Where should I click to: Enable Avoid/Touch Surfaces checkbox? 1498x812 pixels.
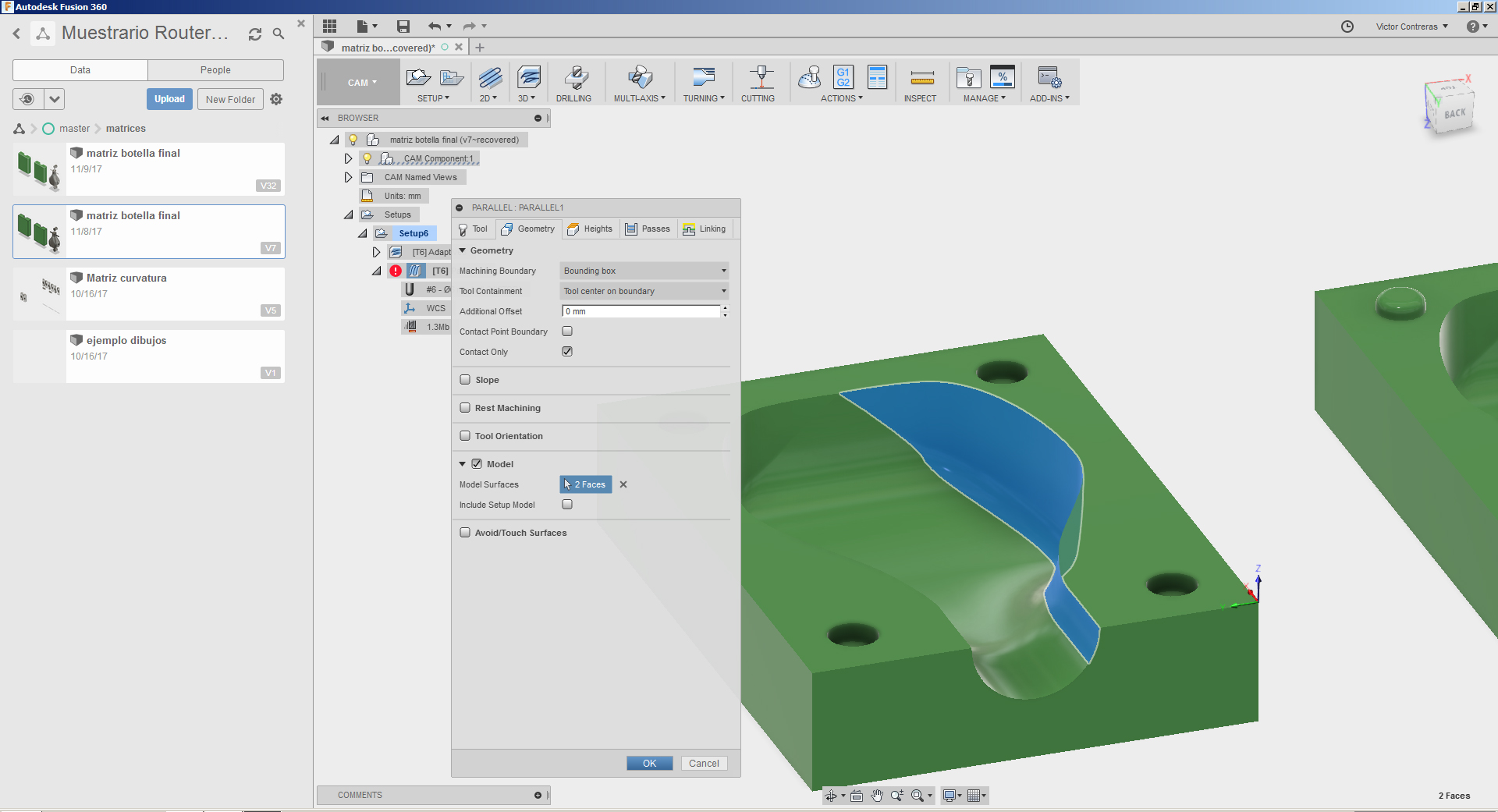(x=465, y=533)
